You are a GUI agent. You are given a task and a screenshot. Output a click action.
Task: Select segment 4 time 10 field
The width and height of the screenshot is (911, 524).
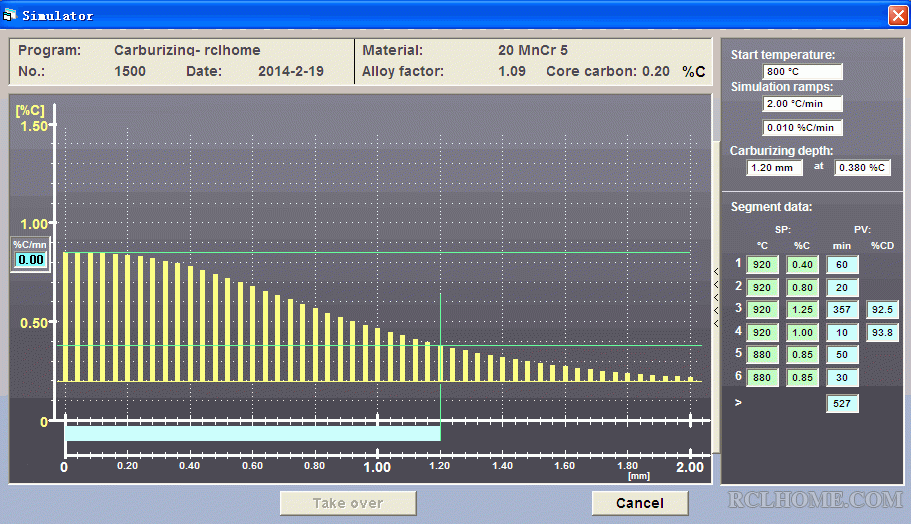pos(842,333)
